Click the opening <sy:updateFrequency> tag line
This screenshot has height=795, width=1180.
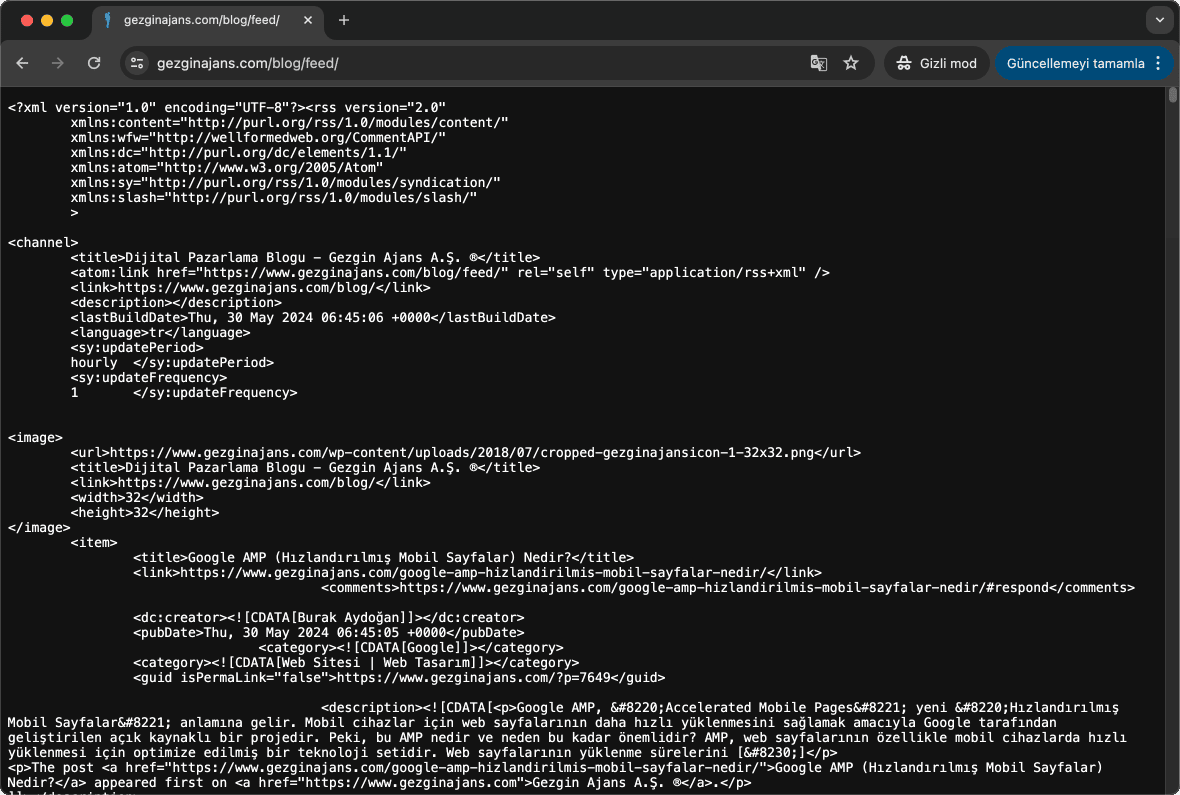tap(149, 378)
